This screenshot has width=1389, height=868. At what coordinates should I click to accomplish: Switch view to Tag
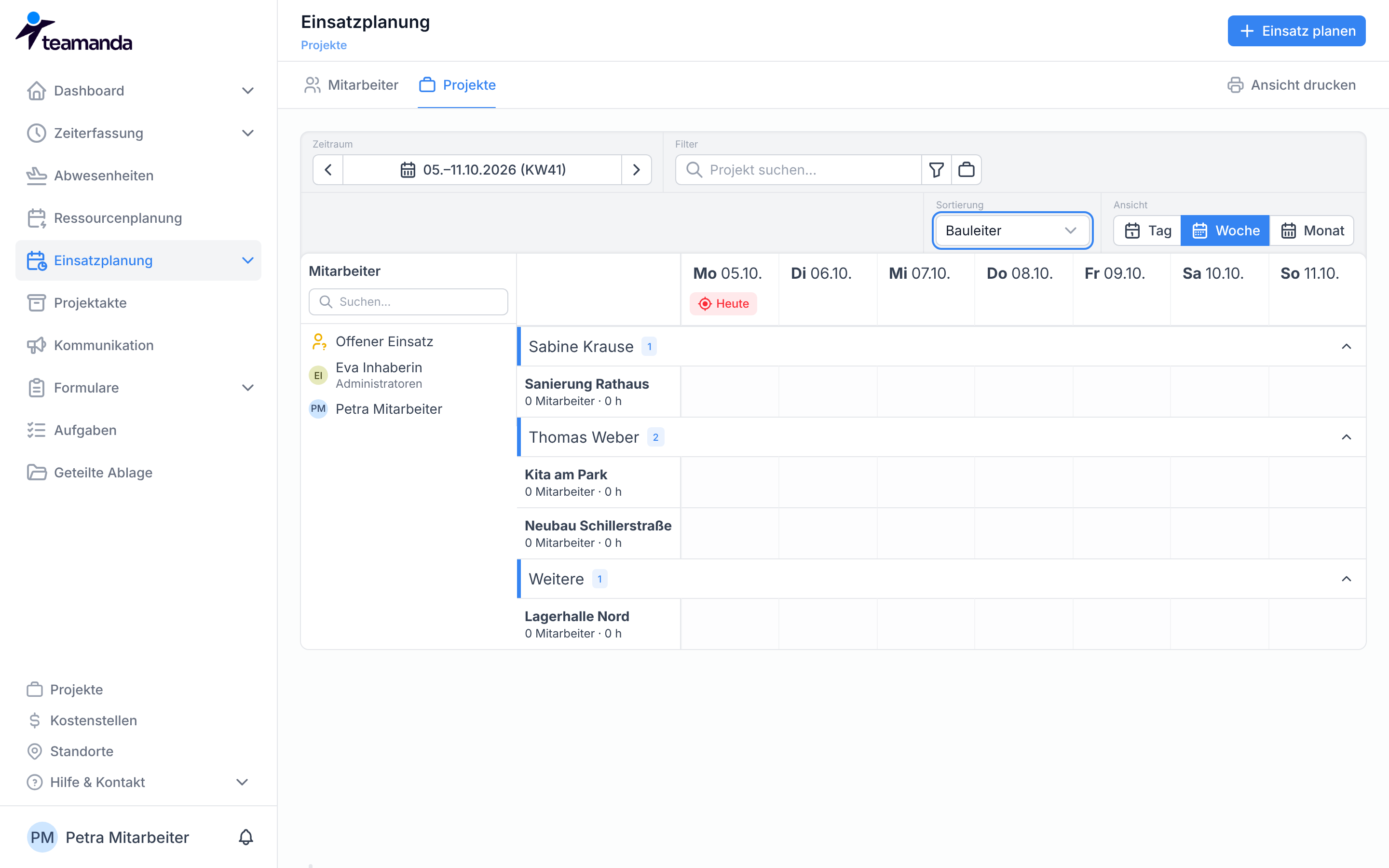[x=1147, y=231]
